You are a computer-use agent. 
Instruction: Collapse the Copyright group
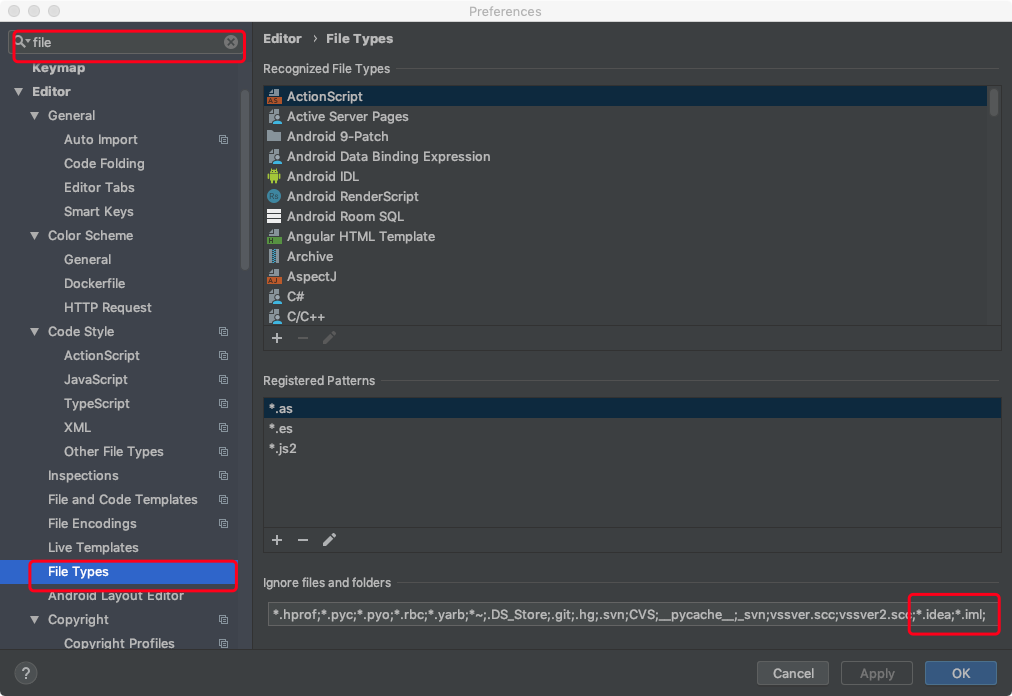pyautogui.click(x=34, y=620)
